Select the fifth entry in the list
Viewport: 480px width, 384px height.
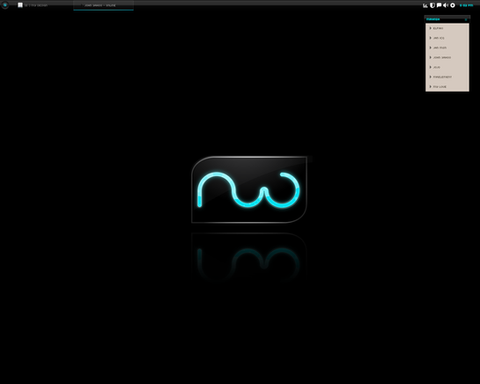point(447,67)
